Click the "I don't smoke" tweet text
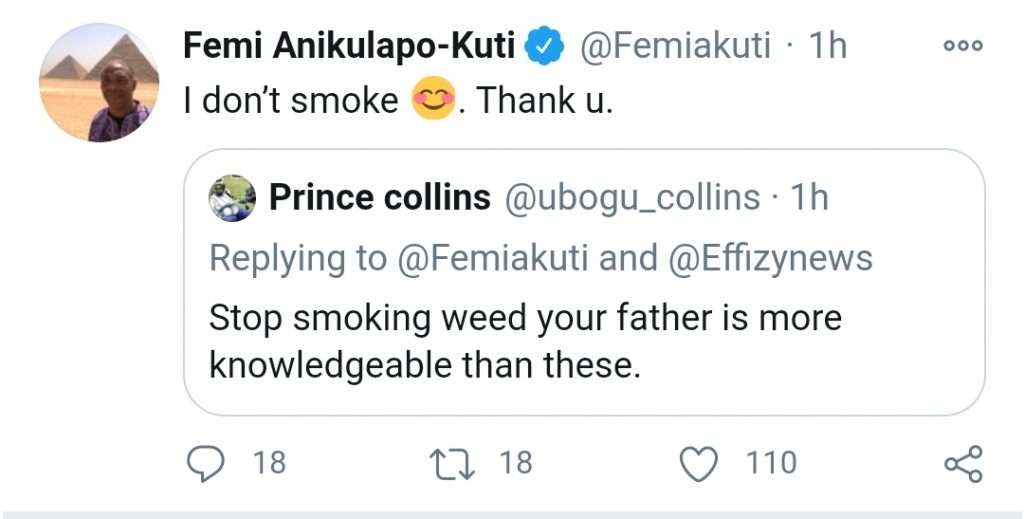Image resolution: width=1024 pixels, height=519 pixels. [290, 102]
